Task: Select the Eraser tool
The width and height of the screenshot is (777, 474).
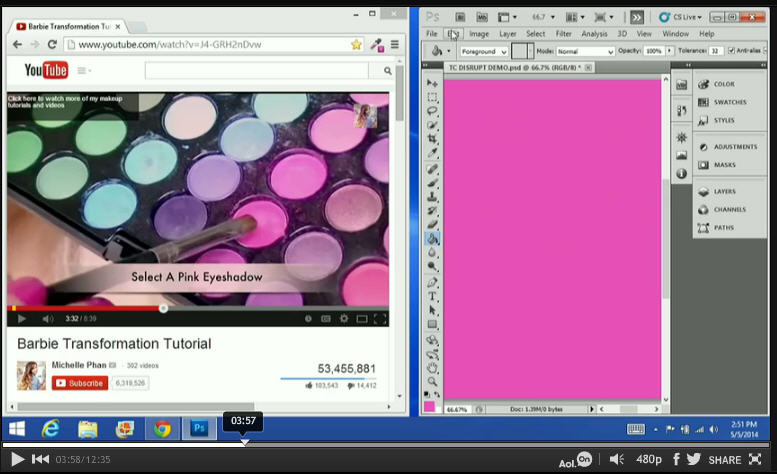Action: click(x=432, y=224)
